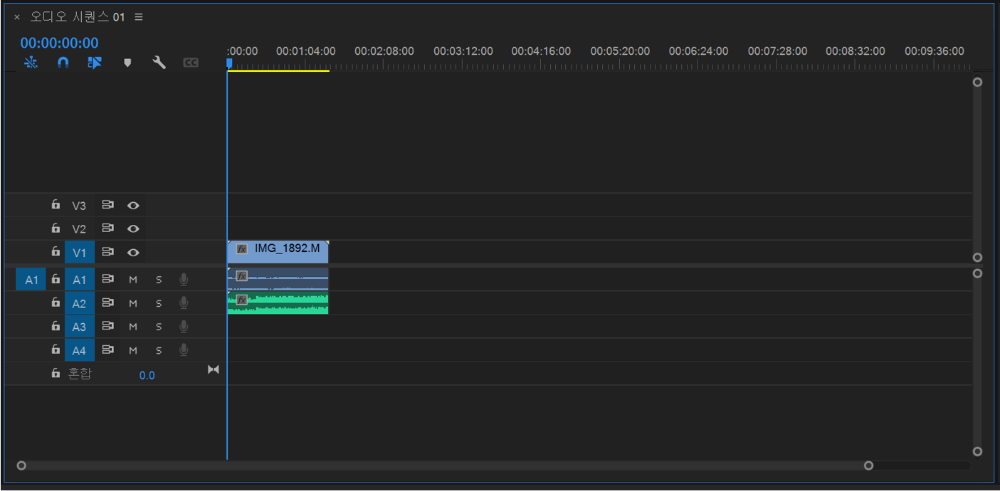The width and height of the screenshot is (1000, 491).
Task: Toggle A4 track targeting label
Action: click(79, 350)
